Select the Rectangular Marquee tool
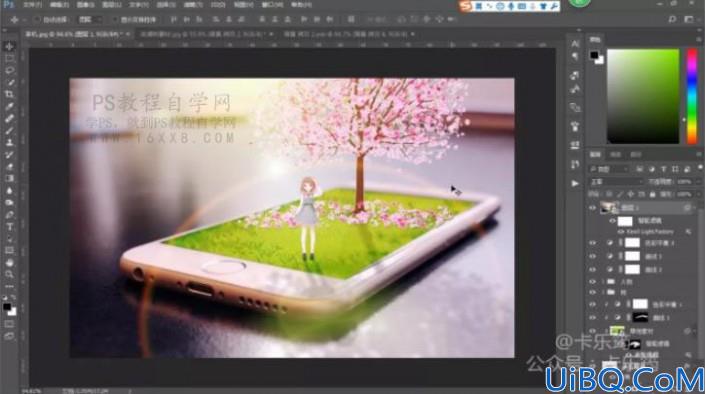Image resolution: width=705 pixels, height=394 pixels. tap(9, 58)
